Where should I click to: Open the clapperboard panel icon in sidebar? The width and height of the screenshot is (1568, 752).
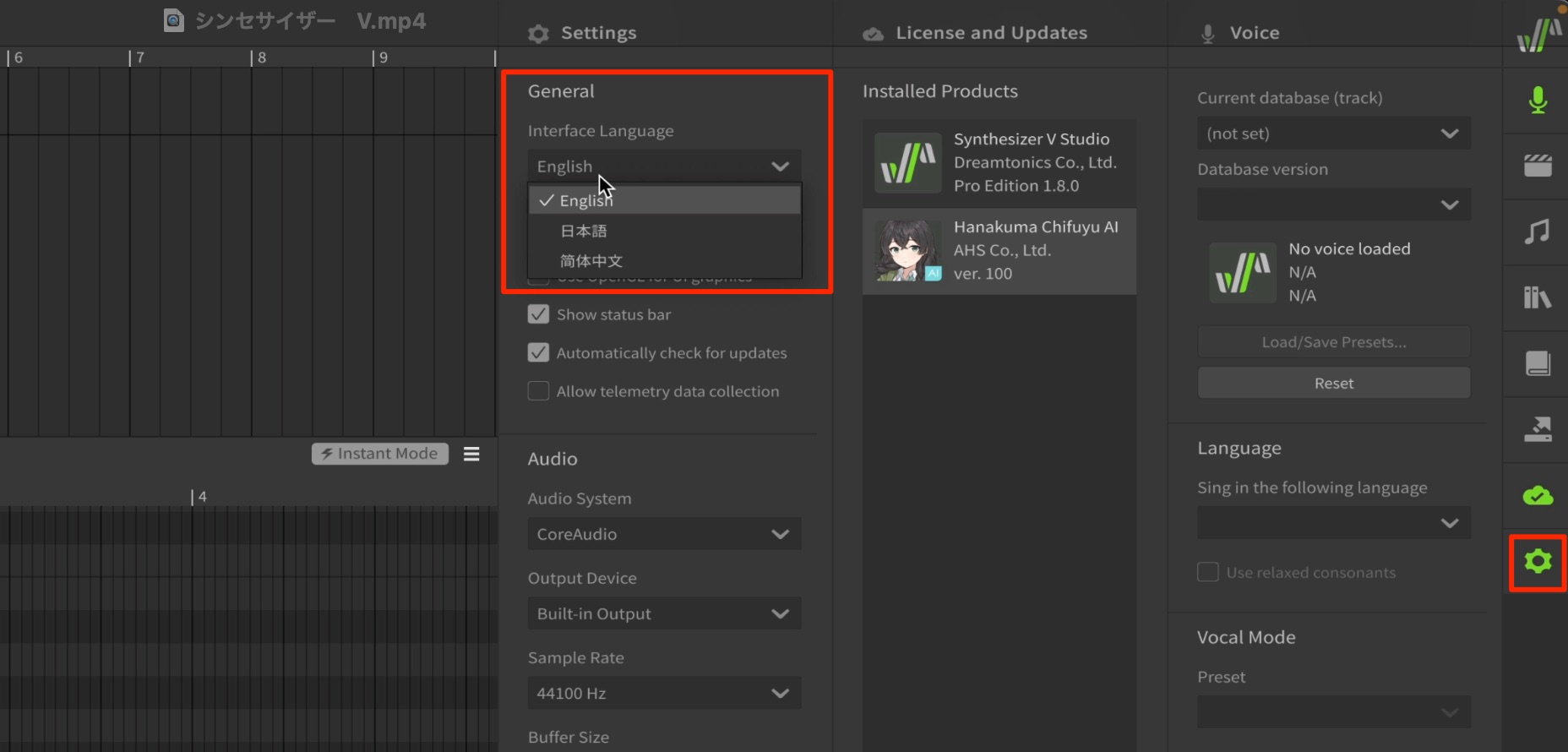pos(1538,166)
